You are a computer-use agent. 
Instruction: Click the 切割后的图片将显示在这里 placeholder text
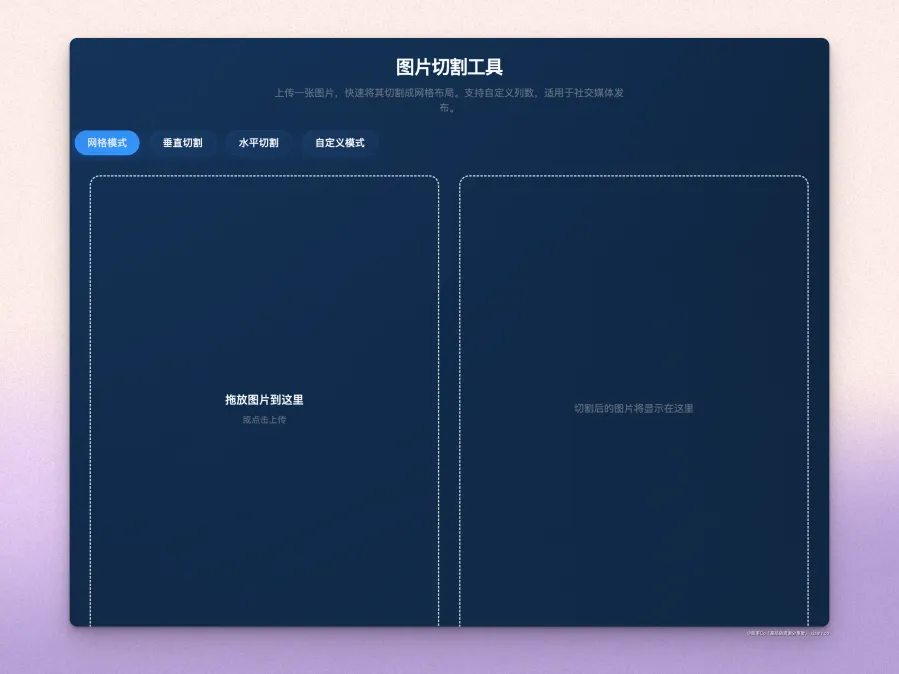[634, 408]
